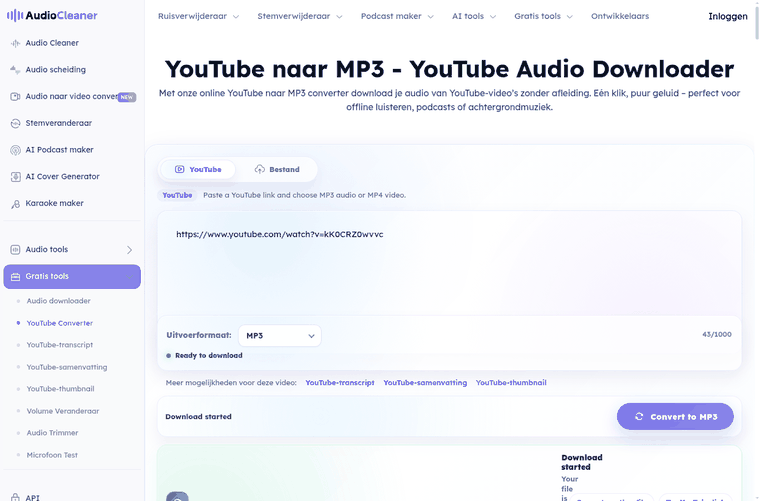Viewport: 760px width, 501px height.
Task: Click the Ready to download status
Action: tap(204, 356)
